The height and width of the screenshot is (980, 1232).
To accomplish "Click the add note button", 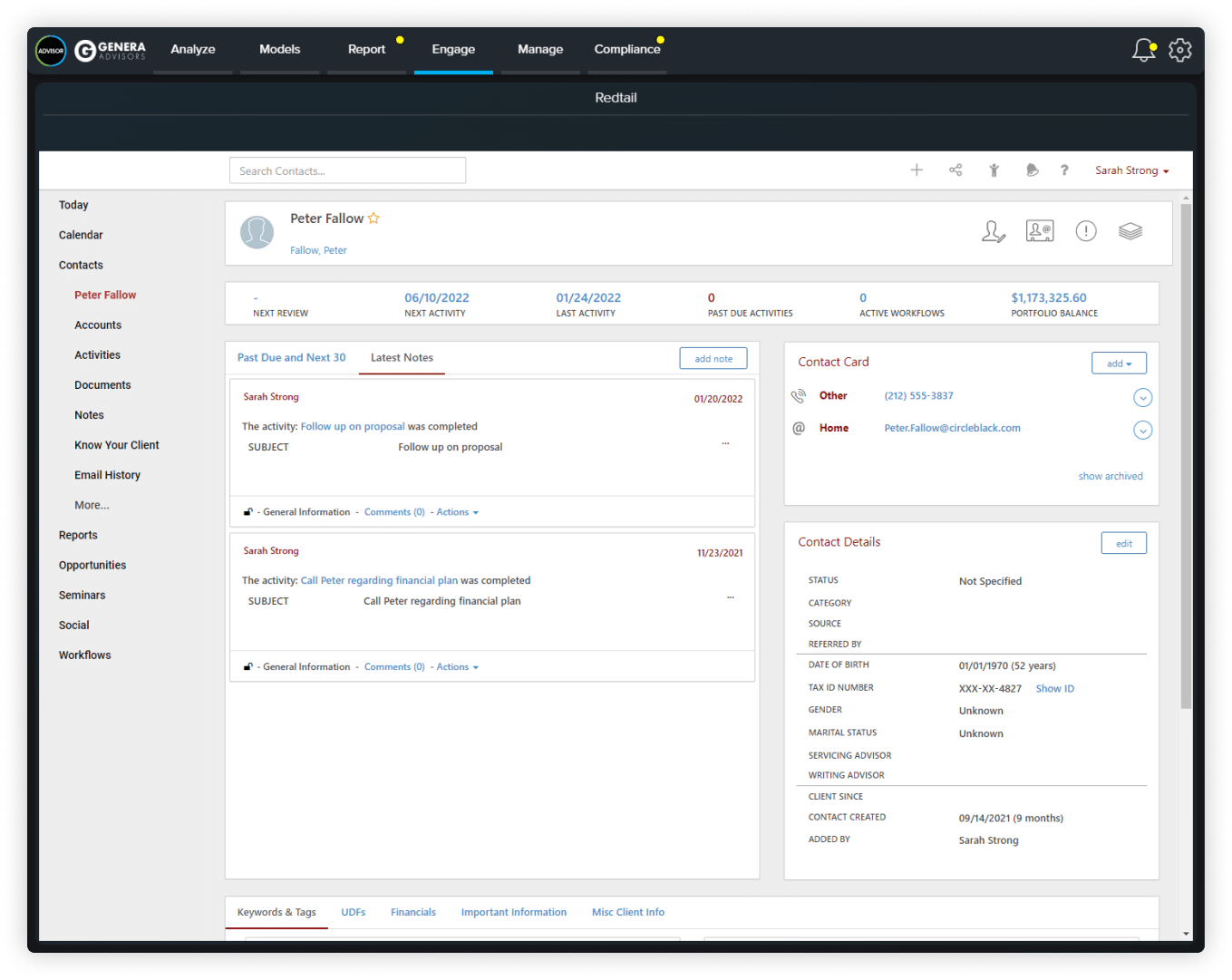I will 713,359.
